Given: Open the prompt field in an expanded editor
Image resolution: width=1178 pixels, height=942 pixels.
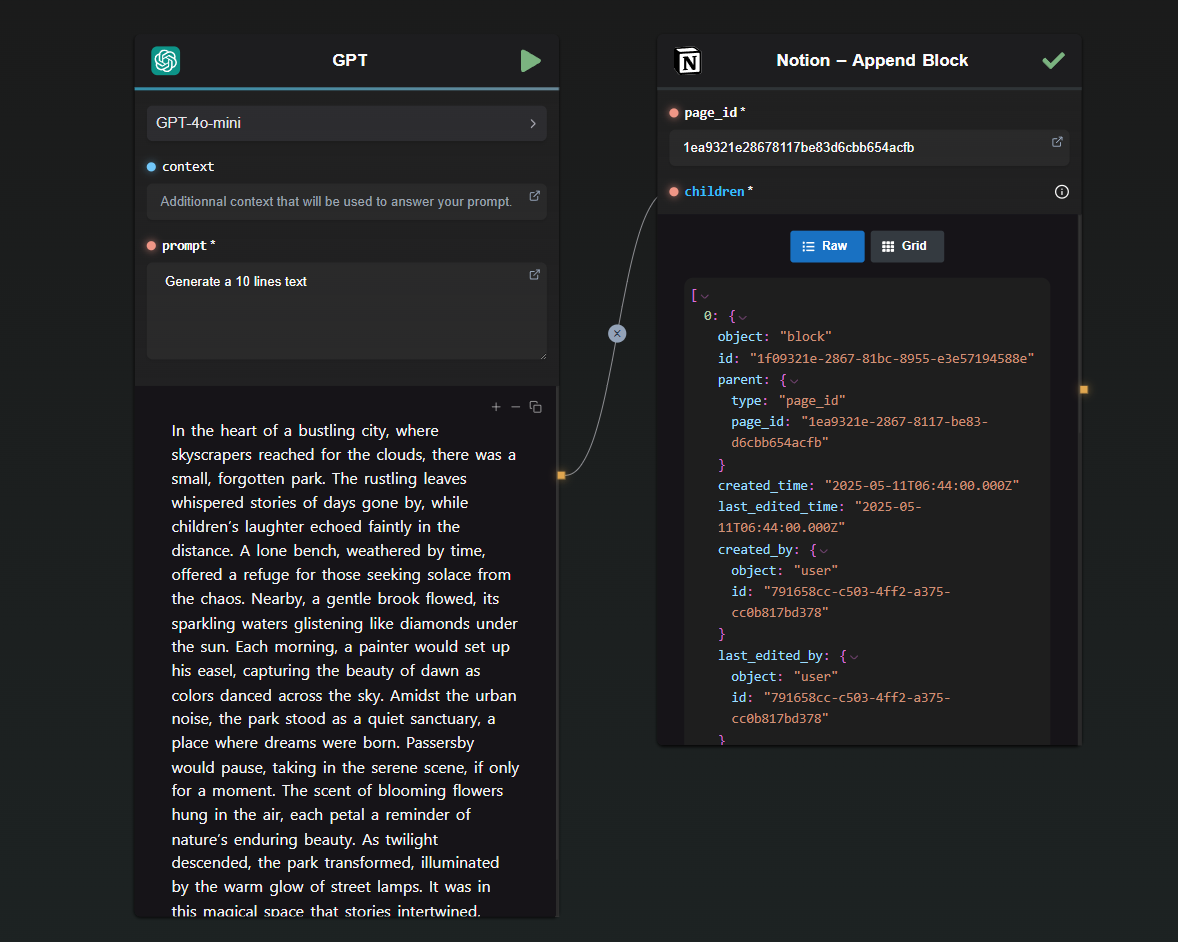Looking at the screenshot, I should tap(534, 275).
